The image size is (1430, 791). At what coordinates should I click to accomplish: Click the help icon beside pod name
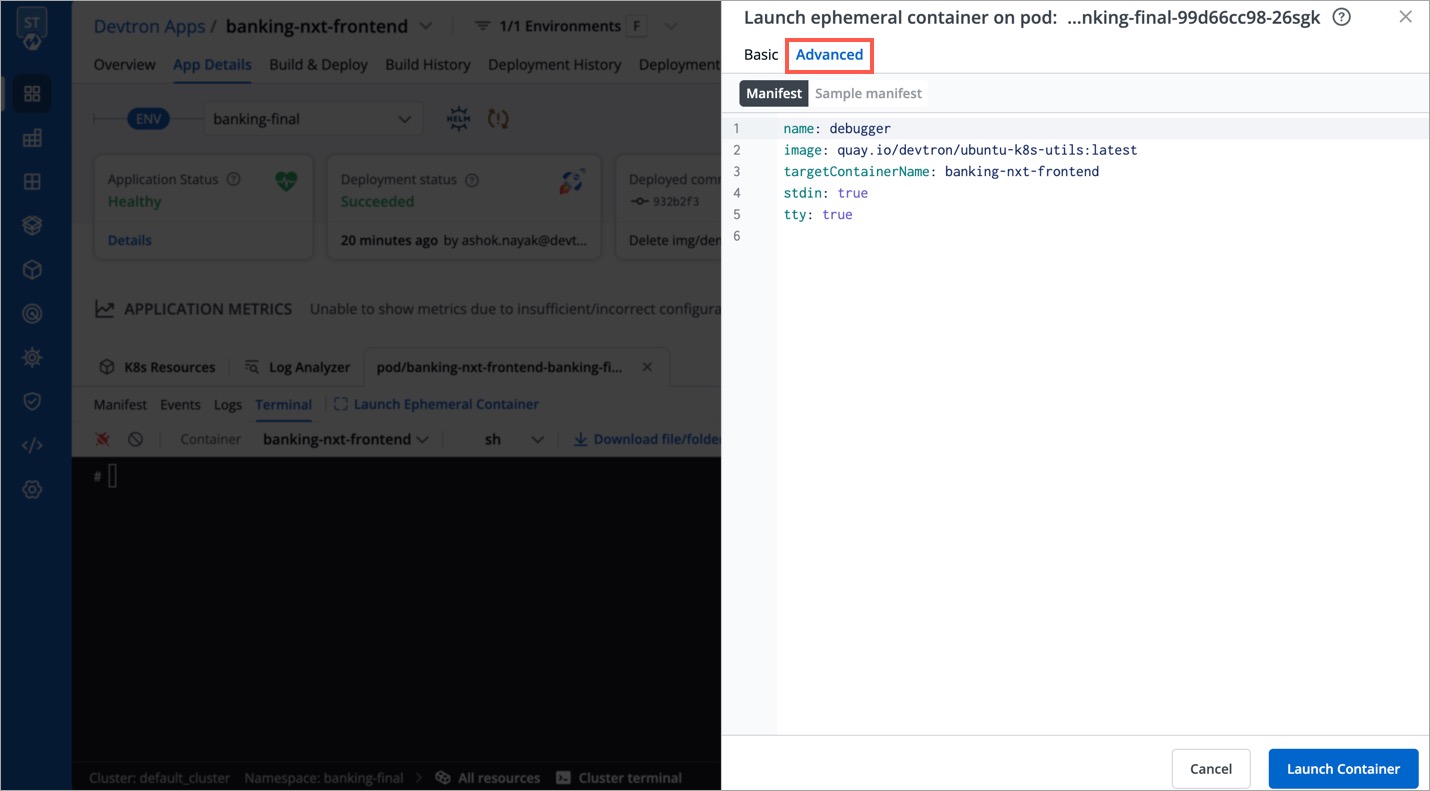pos(1342,17)
